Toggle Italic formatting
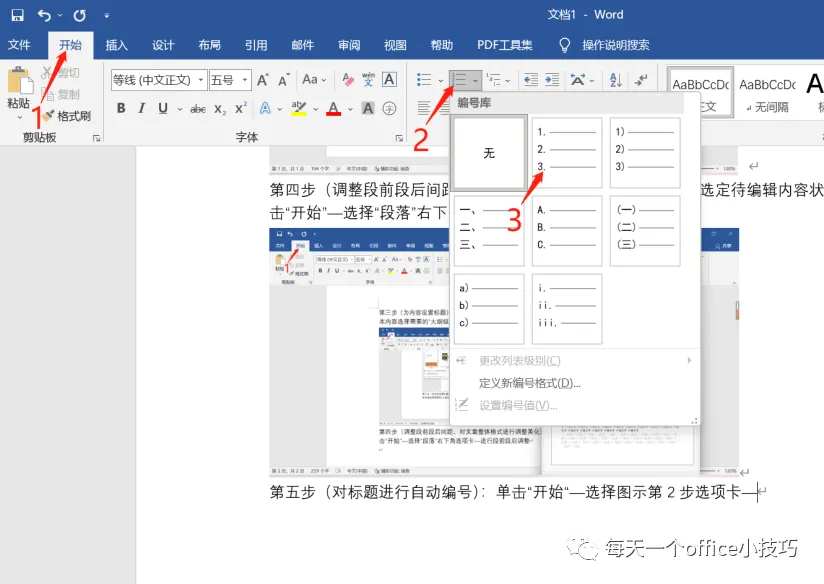This screenshot has height=584, width=824. tap(142, 108)
